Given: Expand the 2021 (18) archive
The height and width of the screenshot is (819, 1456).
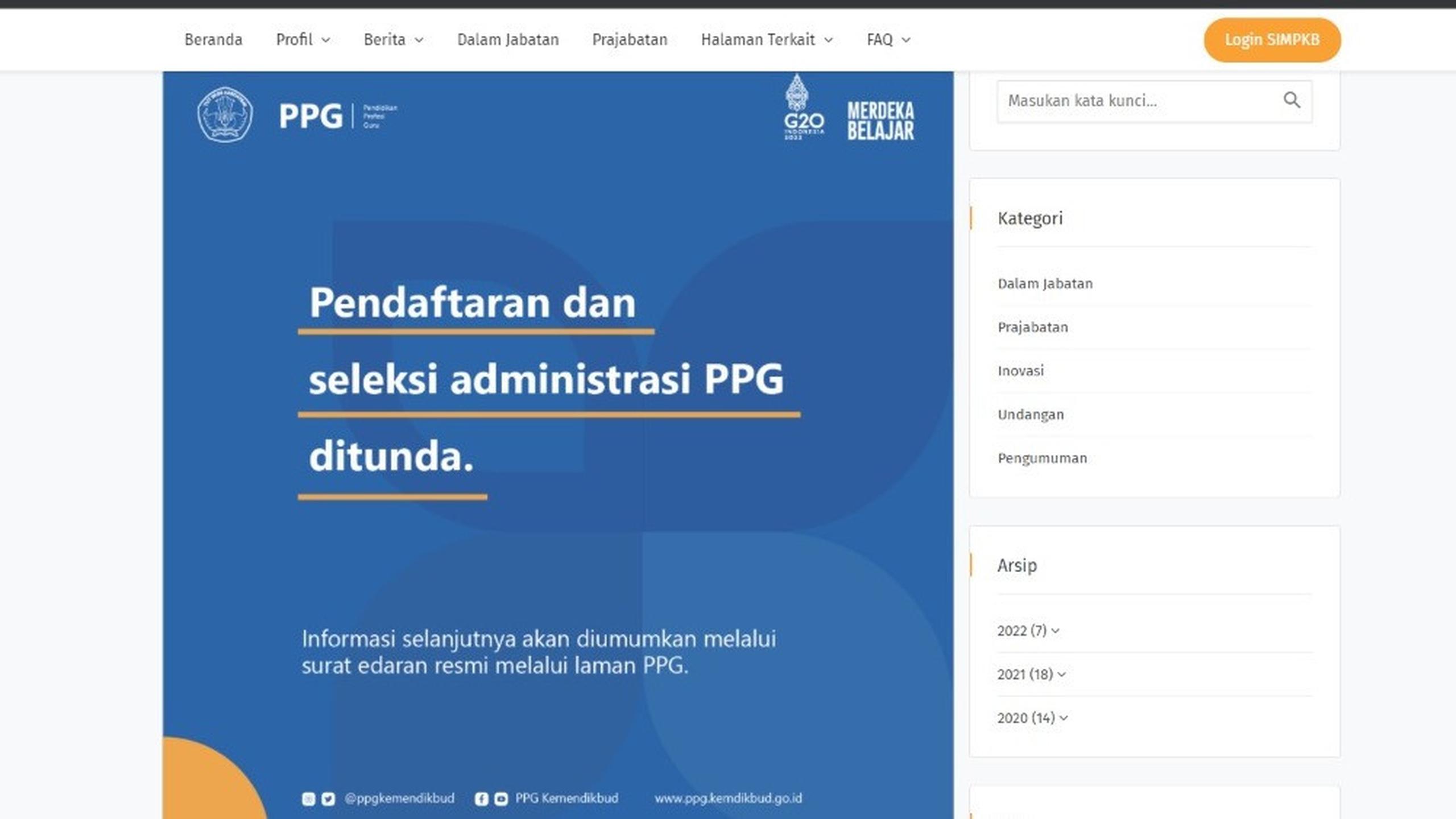Looking at the screenshot, I should pos(1031,675).
